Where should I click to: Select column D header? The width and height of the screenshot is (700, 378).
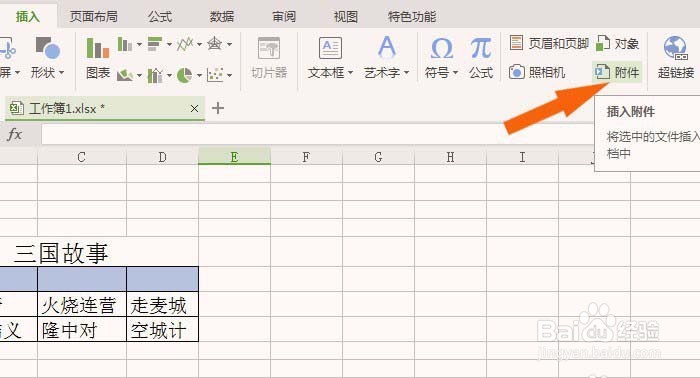[x=162, y=157]
